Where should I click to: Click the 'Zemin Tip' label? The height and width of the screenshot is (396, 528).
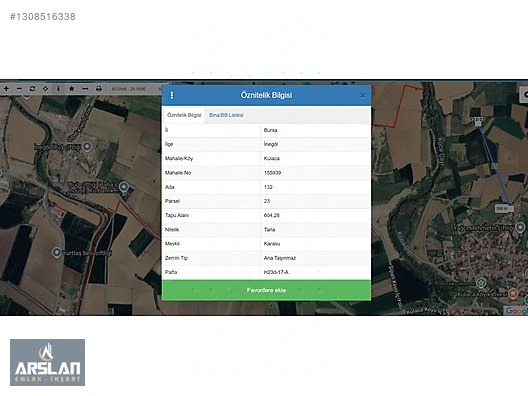pos(176,258)
